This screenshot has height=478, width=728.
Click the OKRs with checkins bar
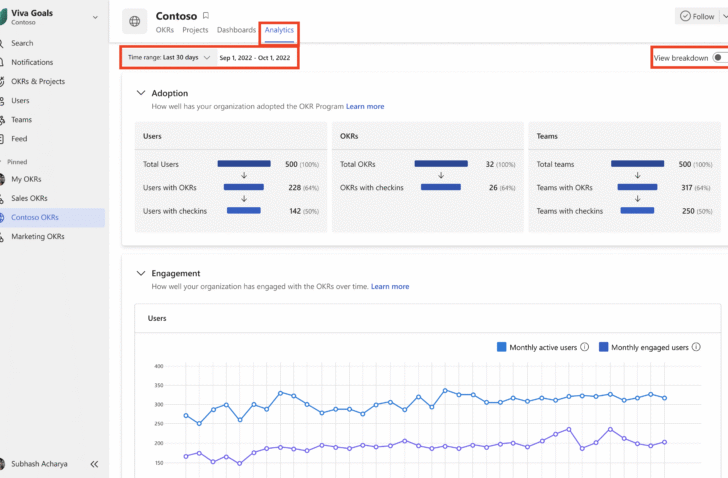pyautogui.click(x=441, y=187)
